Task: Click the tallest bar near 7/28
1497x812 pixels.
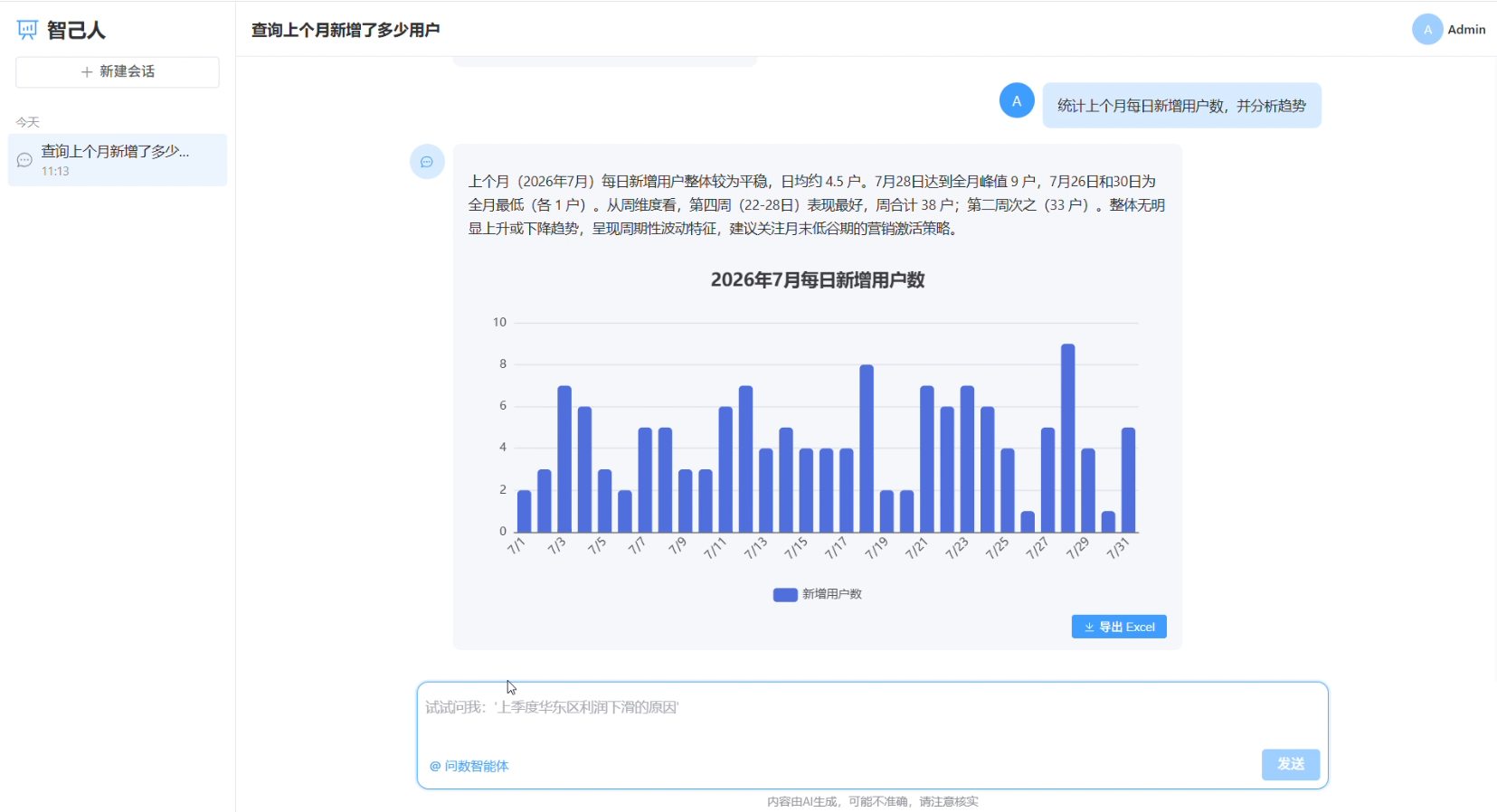Action: [x=1067, y=438]
